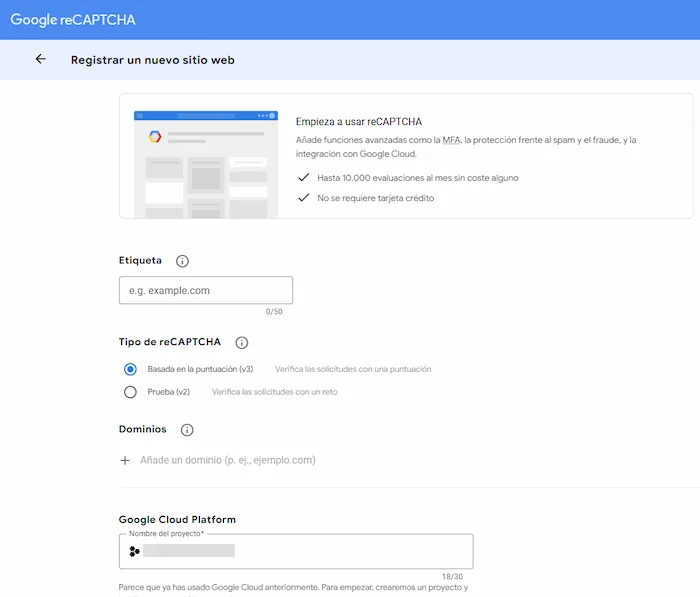Focus the Etiqueta input field
700x597 pixels.
(x=206, y=290)
